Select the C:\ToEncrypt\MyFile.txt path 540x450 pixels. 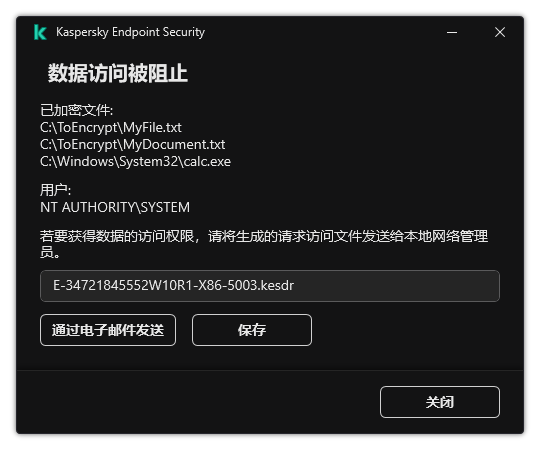point(111,128)
